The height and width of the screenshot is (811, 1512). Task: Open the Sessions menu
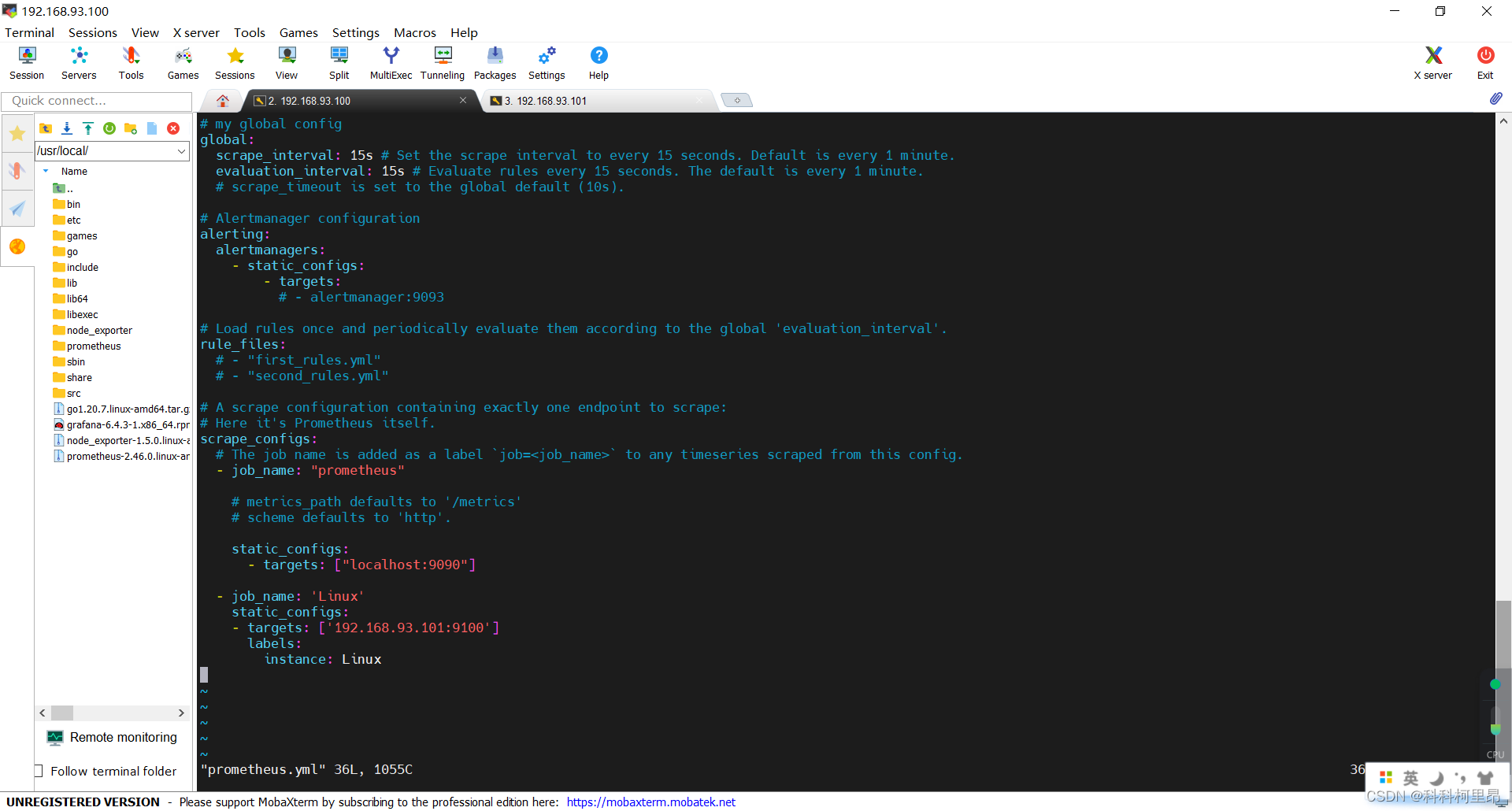click(x=93, y=33)
